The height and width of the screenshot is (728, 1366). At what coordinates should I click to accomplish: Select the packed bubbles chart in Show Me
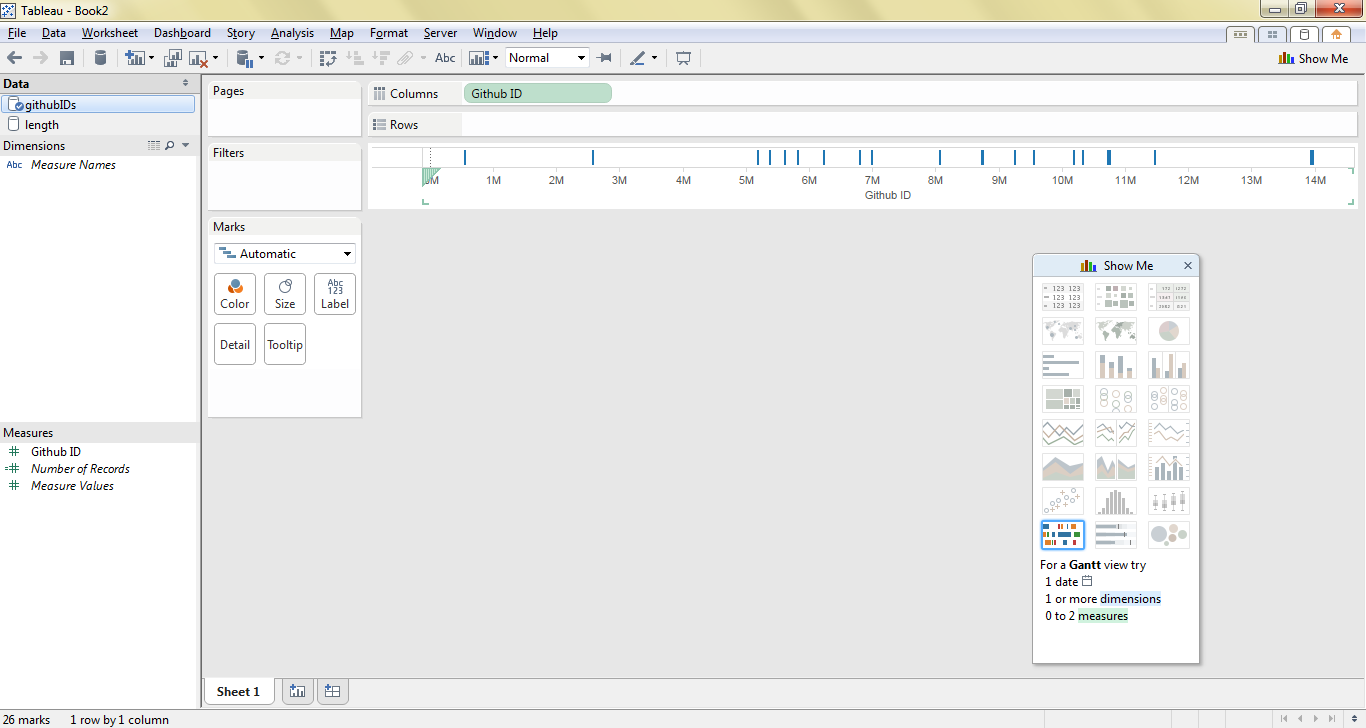[1169, 535]
